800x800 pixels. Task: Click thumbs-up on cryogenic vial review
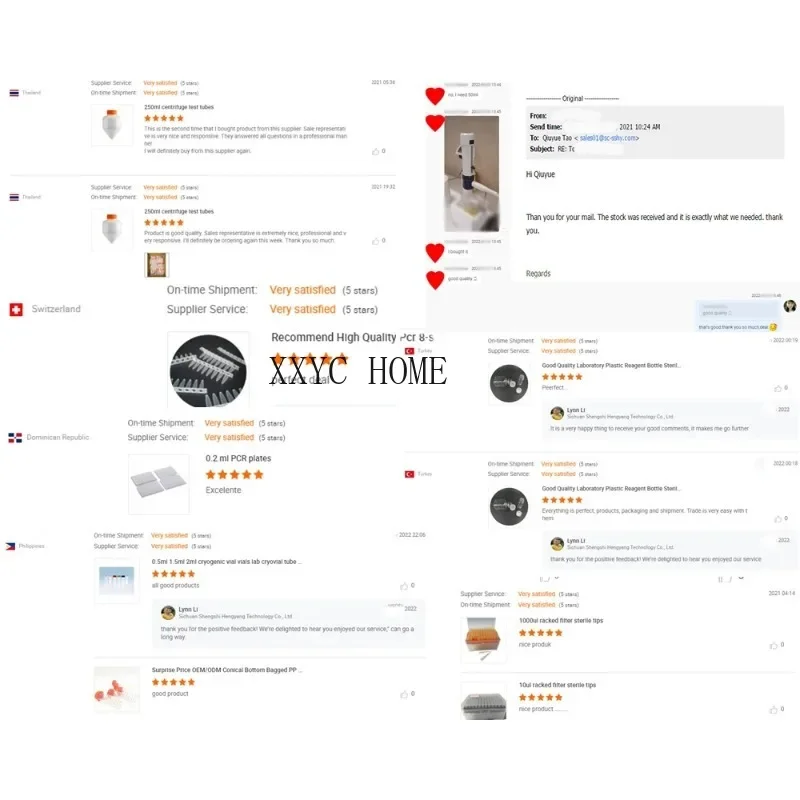[404, 586]
